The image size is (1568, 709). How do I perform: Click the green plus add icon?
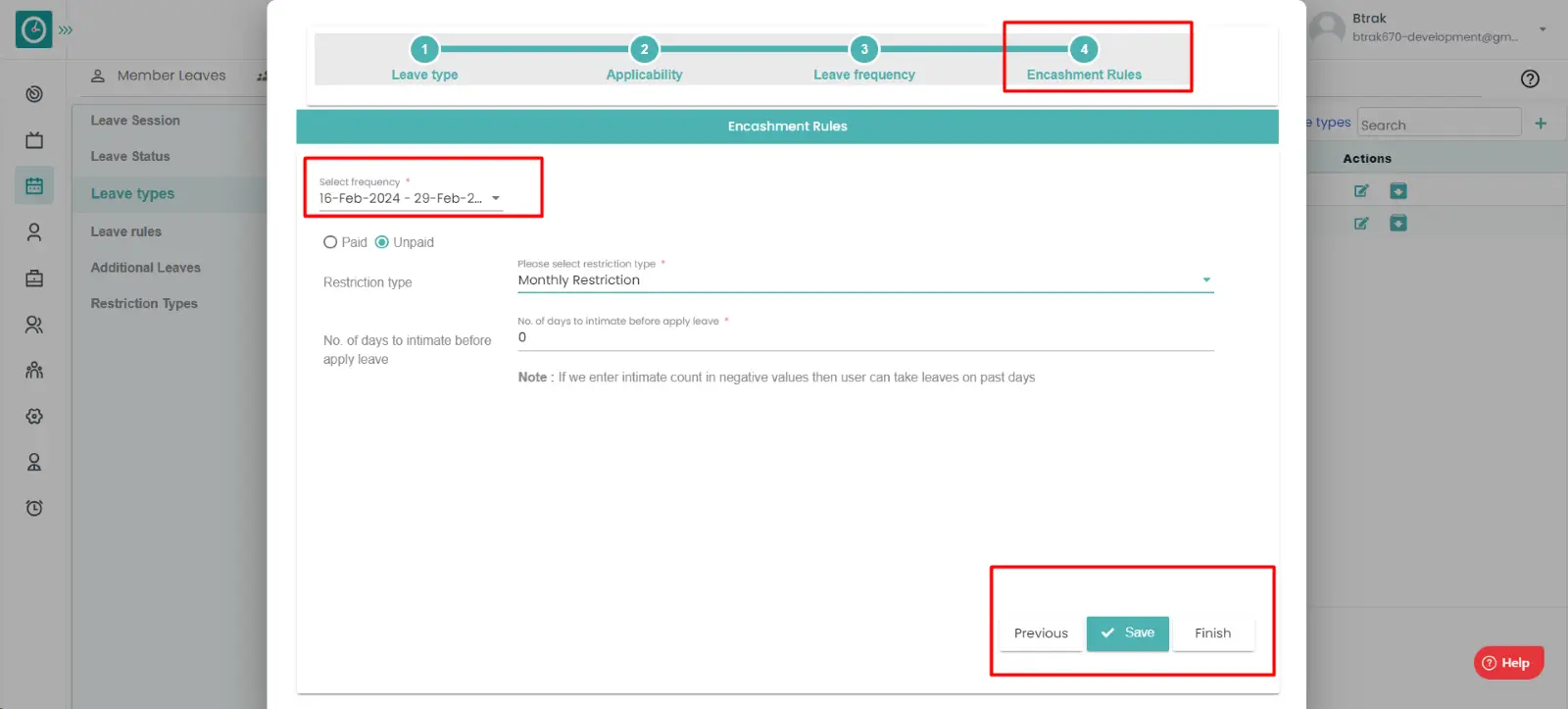click(1541, 124)
